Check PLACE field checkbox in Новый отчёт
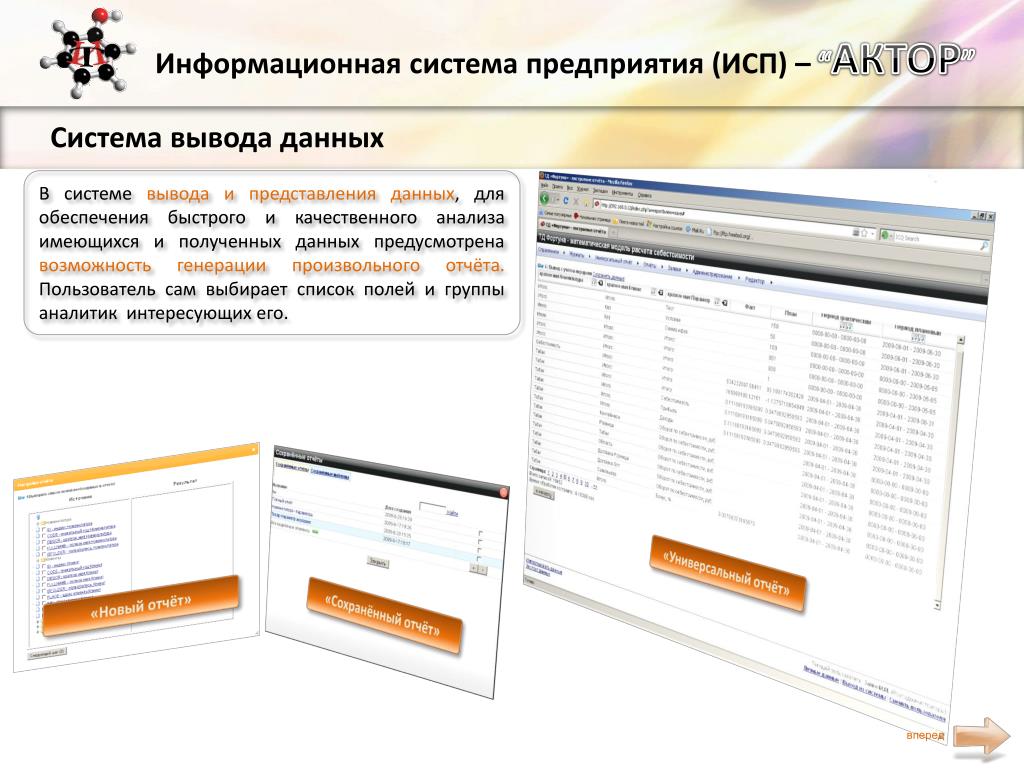 click(x=44, y=597)
